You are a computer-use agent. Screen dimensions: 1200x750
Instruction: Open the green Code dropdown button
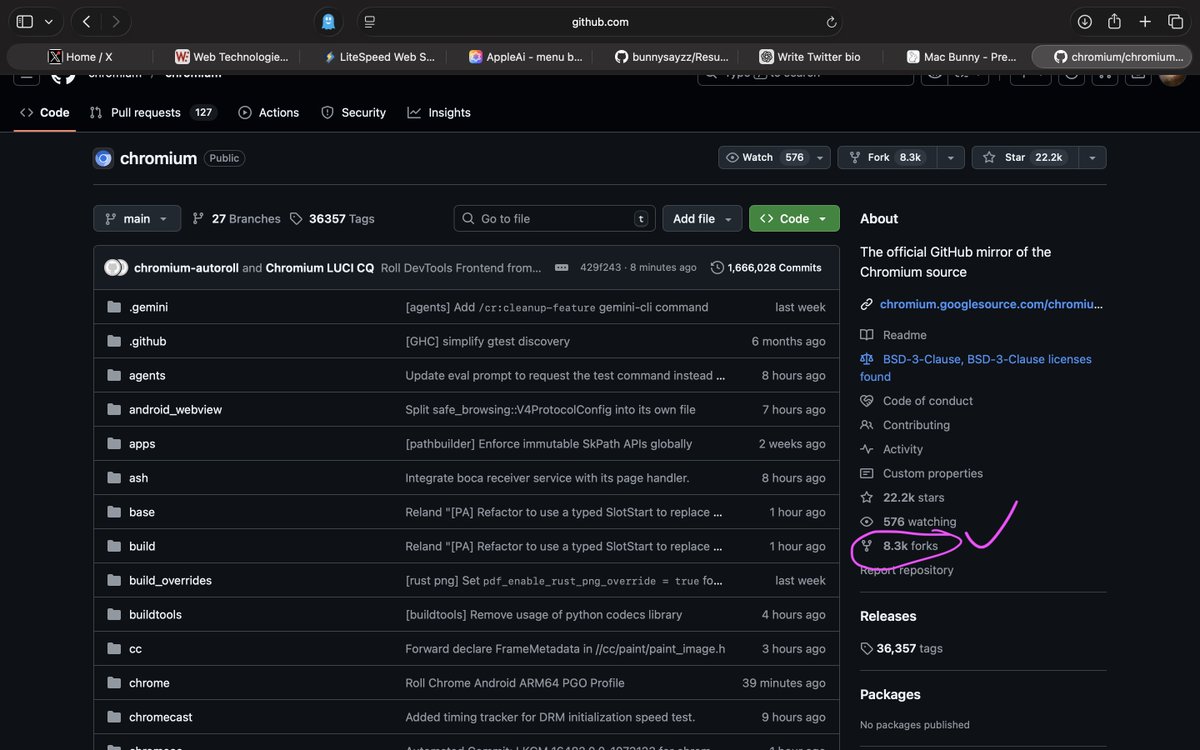[x=794, y=218]
